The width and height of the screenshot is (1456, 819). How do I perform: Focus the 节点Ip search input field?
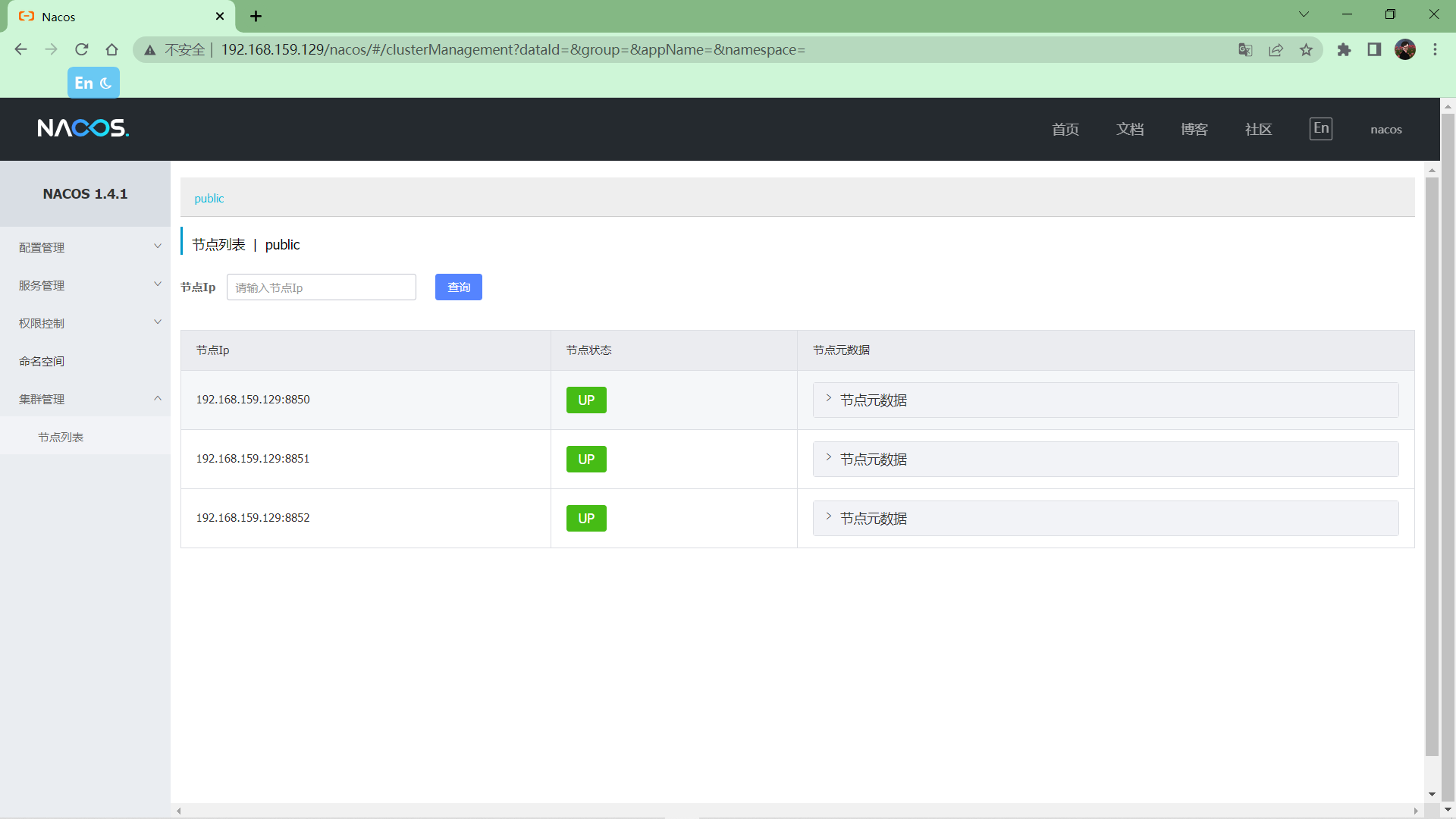(322, 287)
